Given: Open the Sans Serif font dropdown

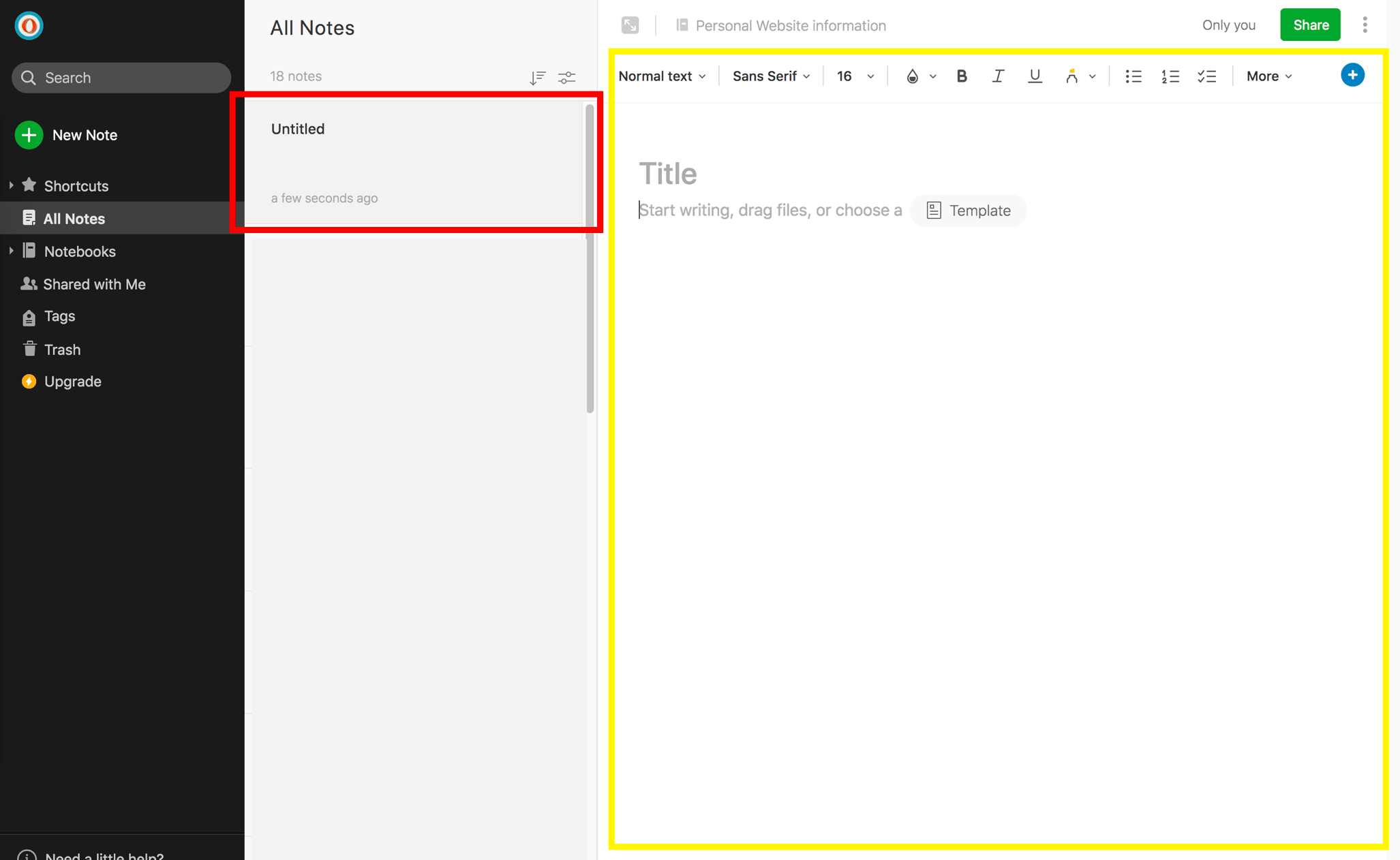Looking at the screenshot, I should (x=770, y=76).
